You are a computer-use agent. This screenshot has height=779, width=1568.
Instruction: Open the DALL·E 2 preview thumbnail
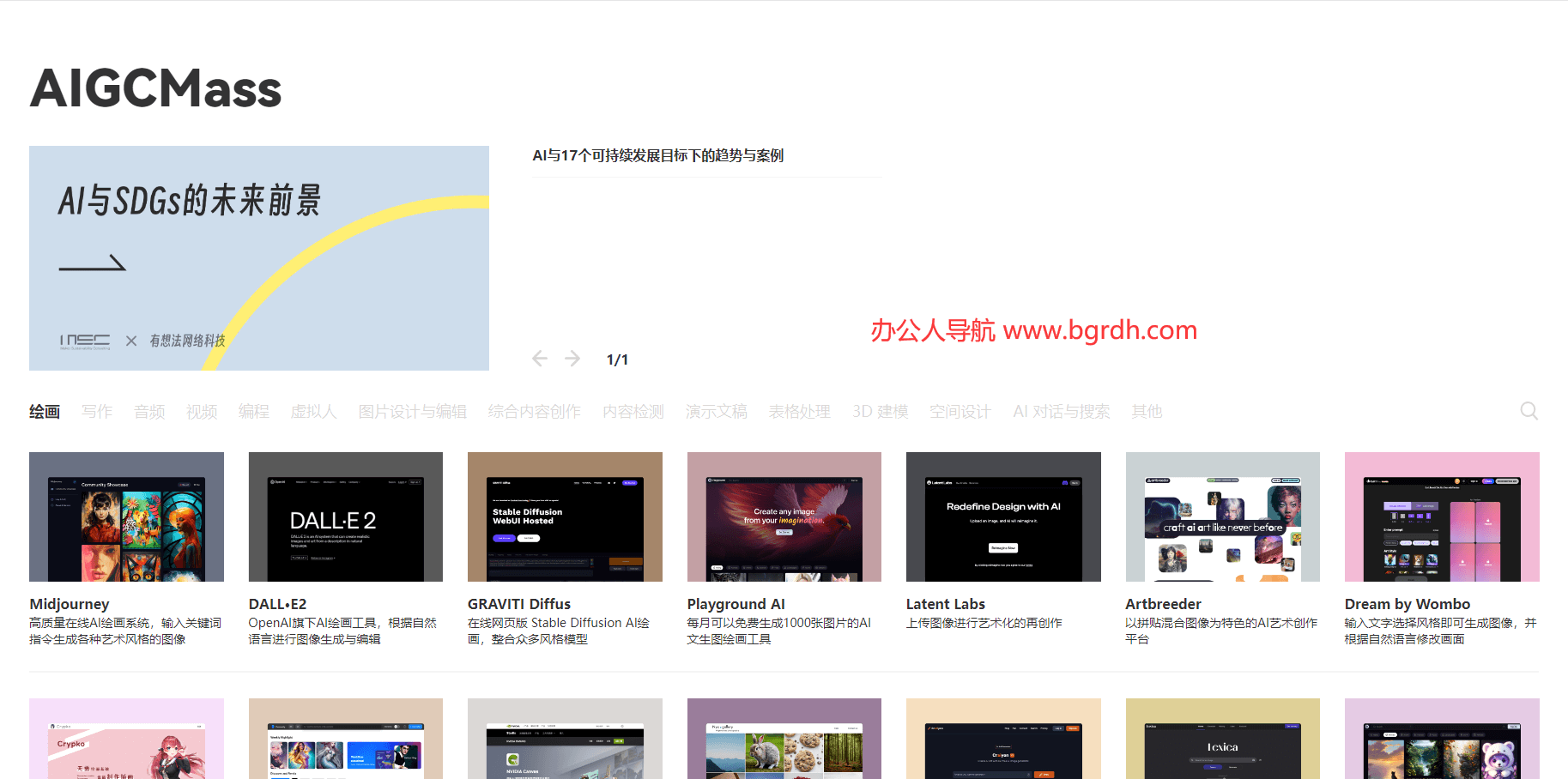tap(345, 516)
